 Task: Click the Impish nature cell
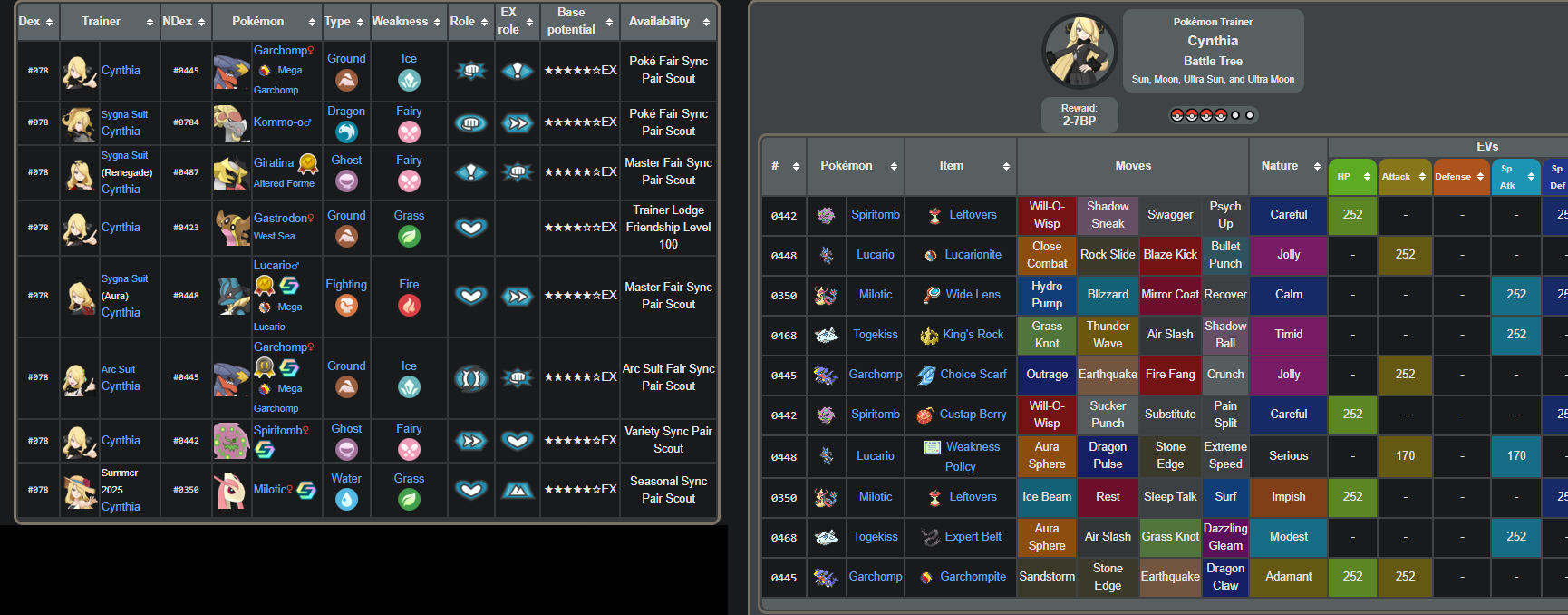tap(1288, 497)
